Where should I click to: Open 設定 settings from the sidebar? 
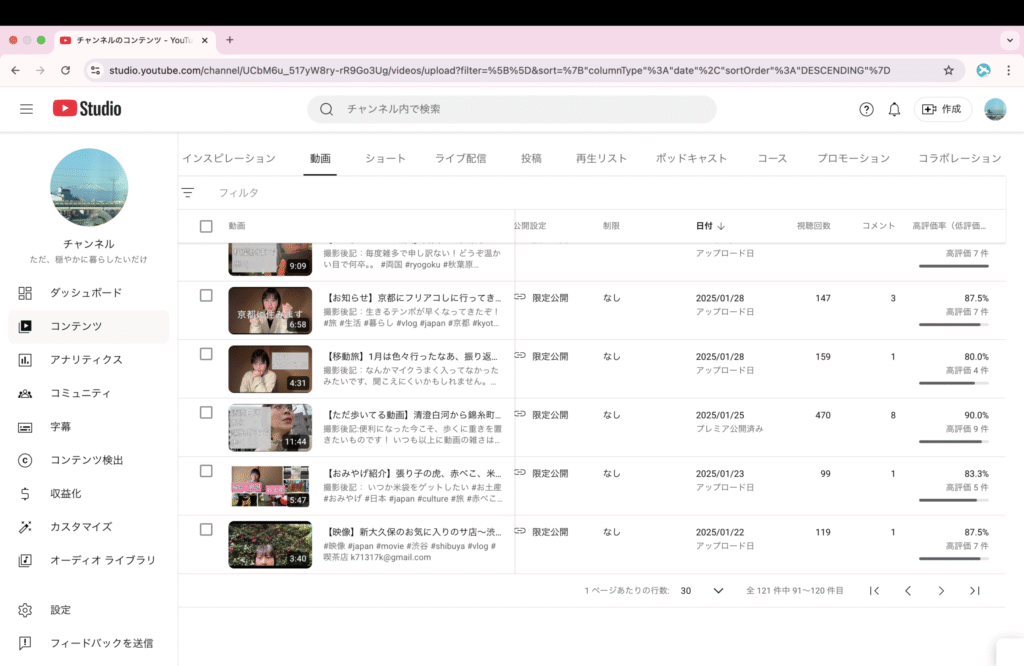coord(60,610)
